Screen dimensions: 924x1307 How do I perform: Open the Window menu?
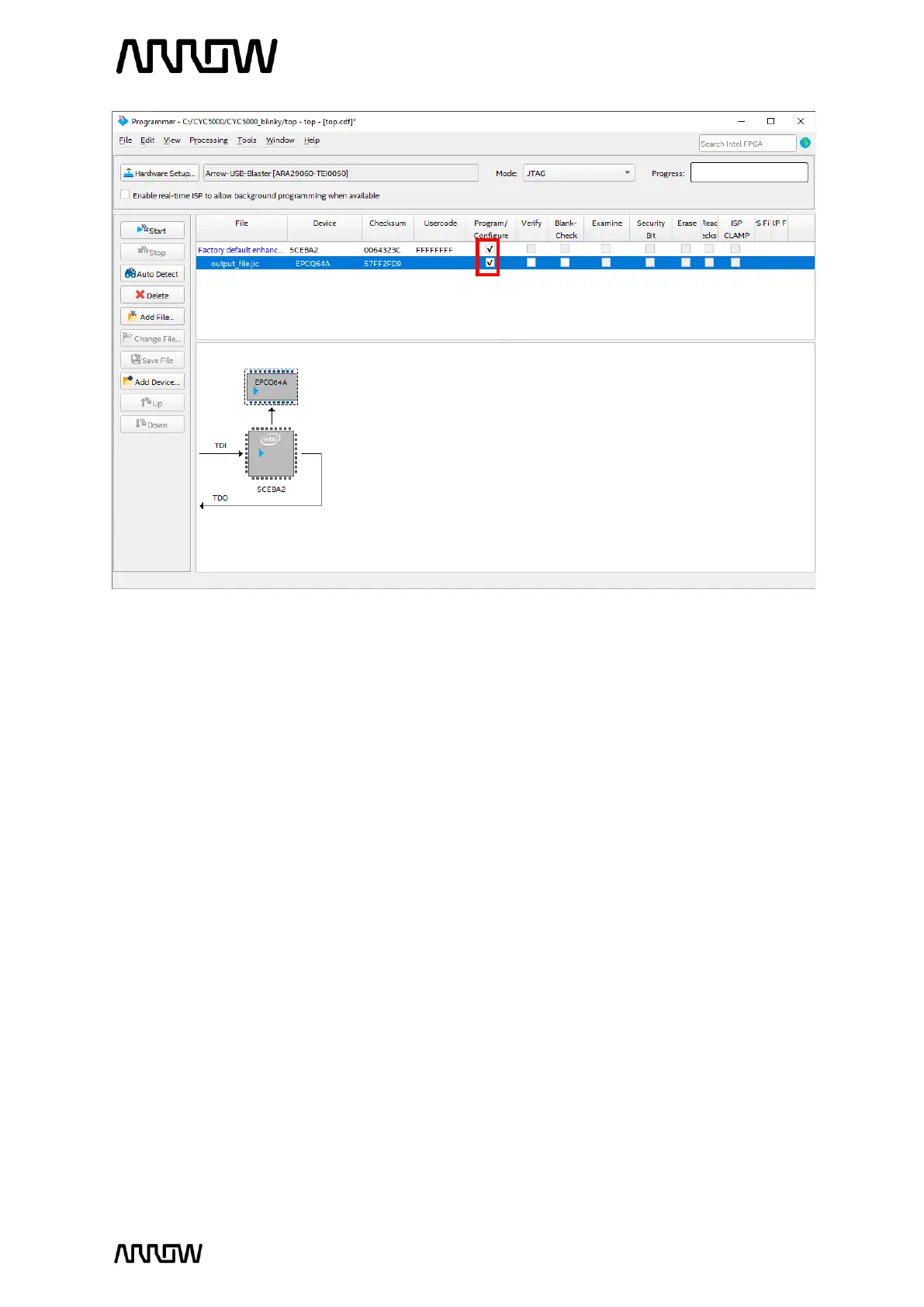[x=280, y=140]
